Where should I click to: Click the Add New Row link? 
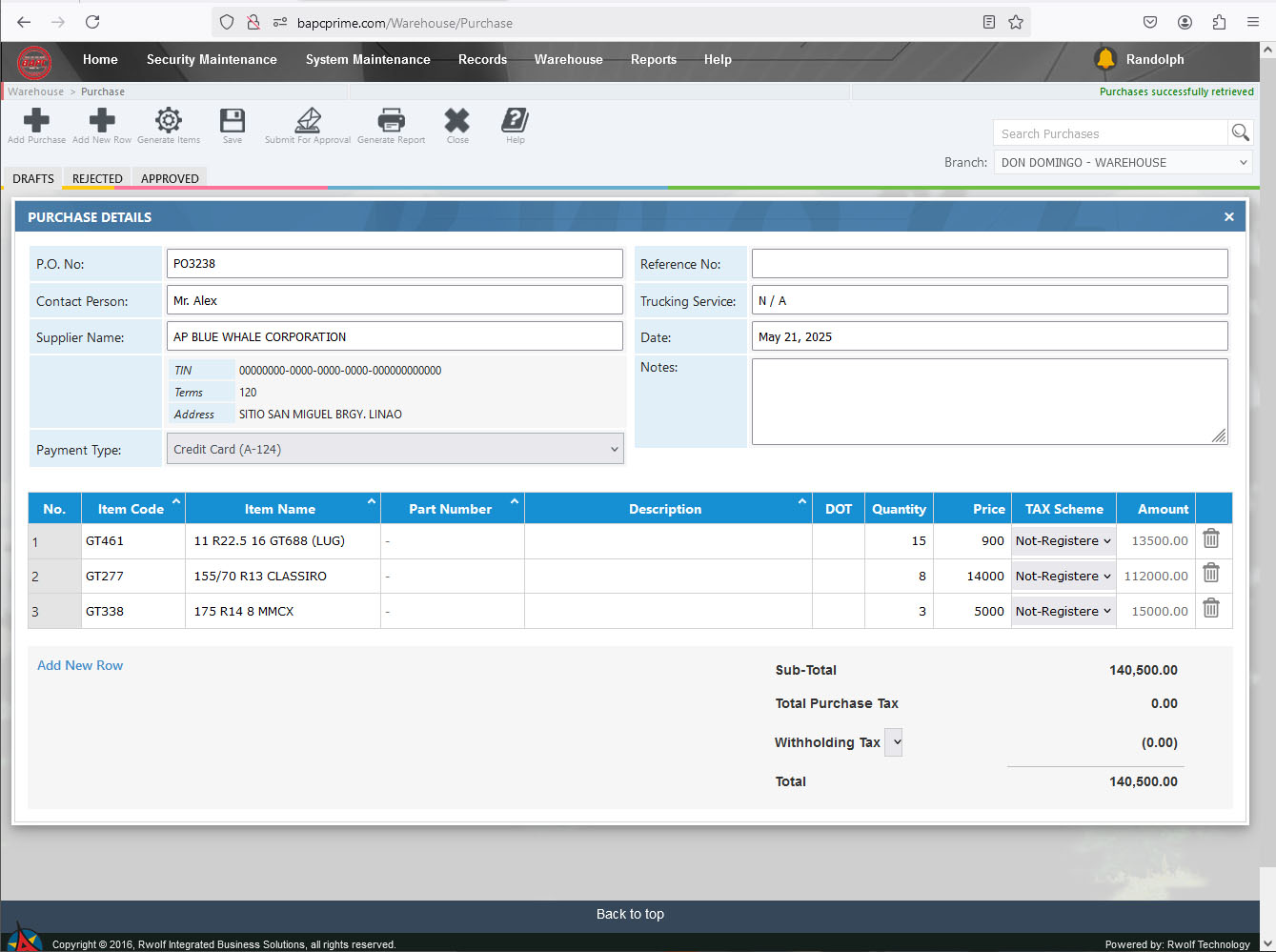click(80, 665)
